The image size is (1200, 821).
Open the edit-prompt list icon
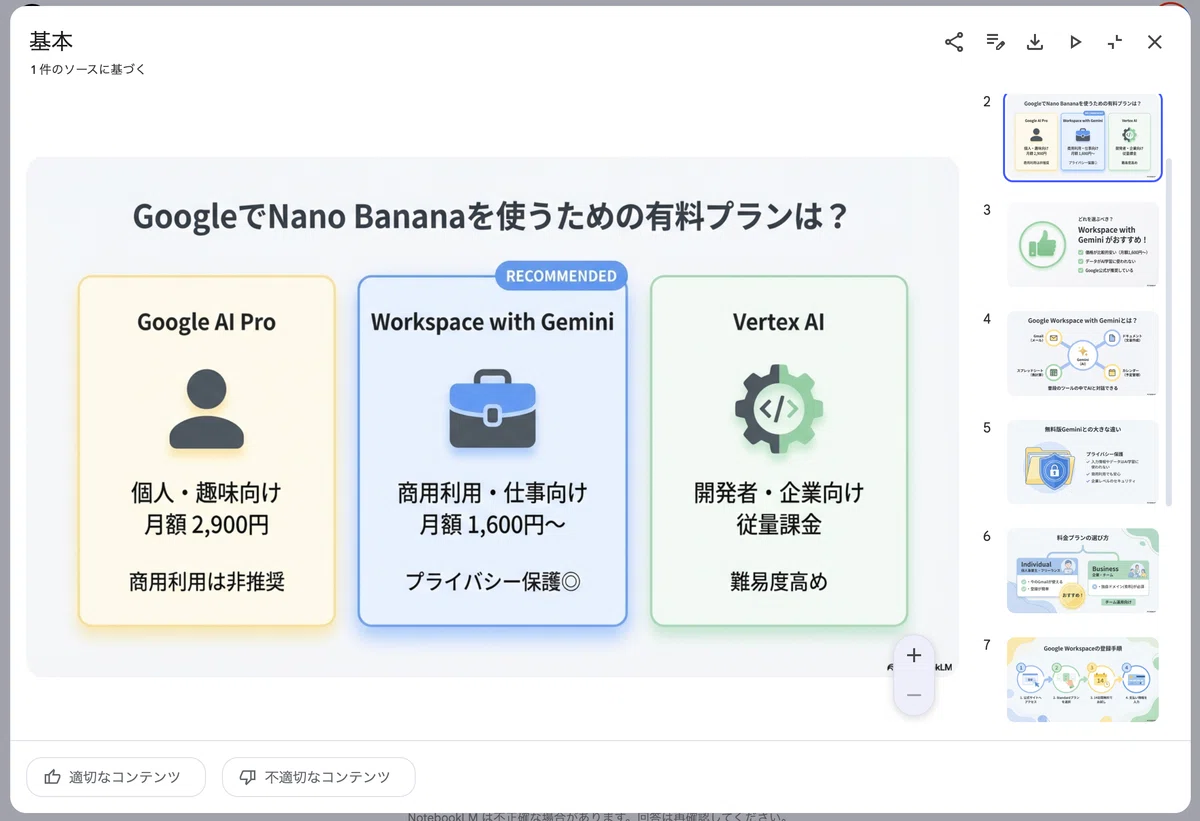click(995, 42)
